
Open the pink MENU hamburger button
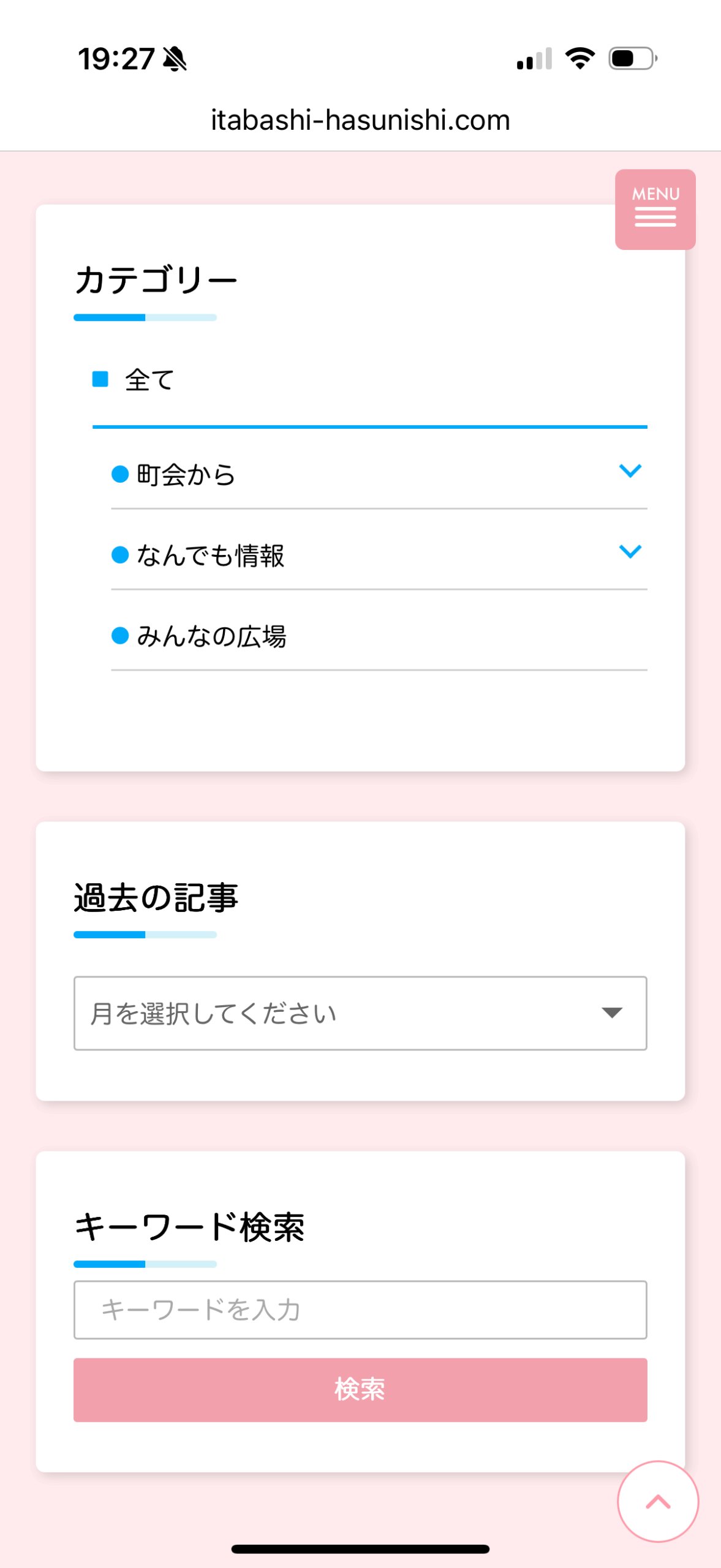click(655, 209)
